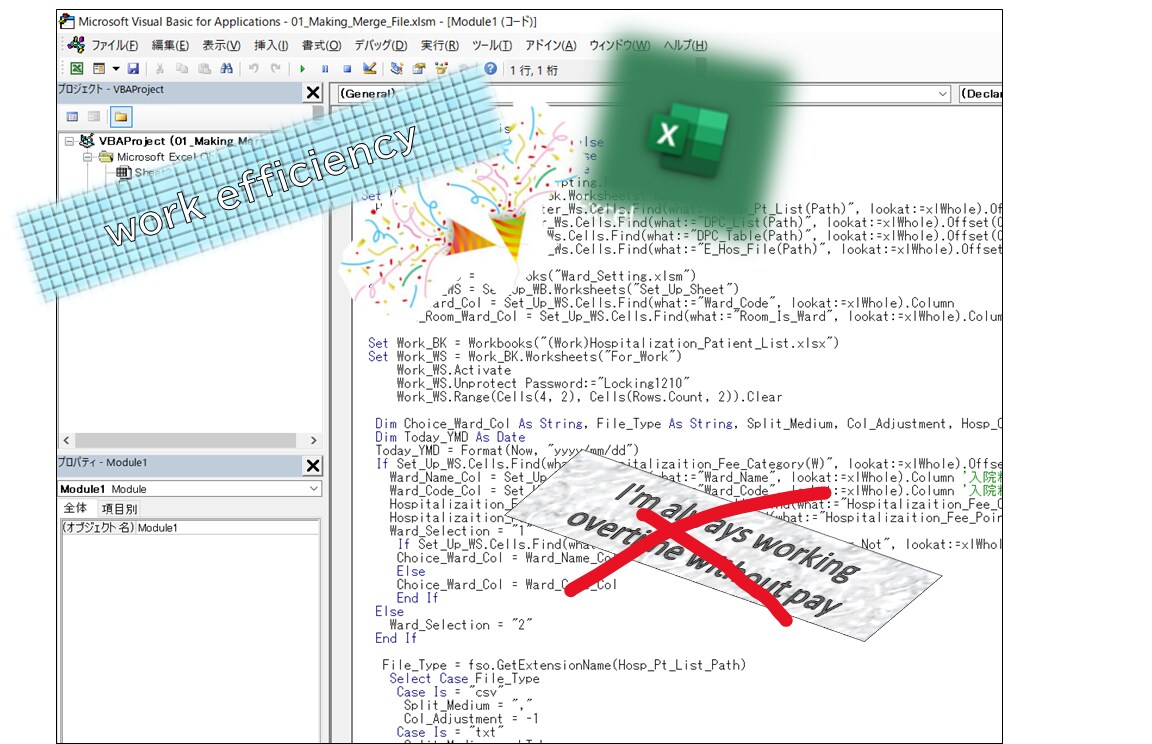
Task: Open the Insert object dropdown arrow
Action: [116, 68]
